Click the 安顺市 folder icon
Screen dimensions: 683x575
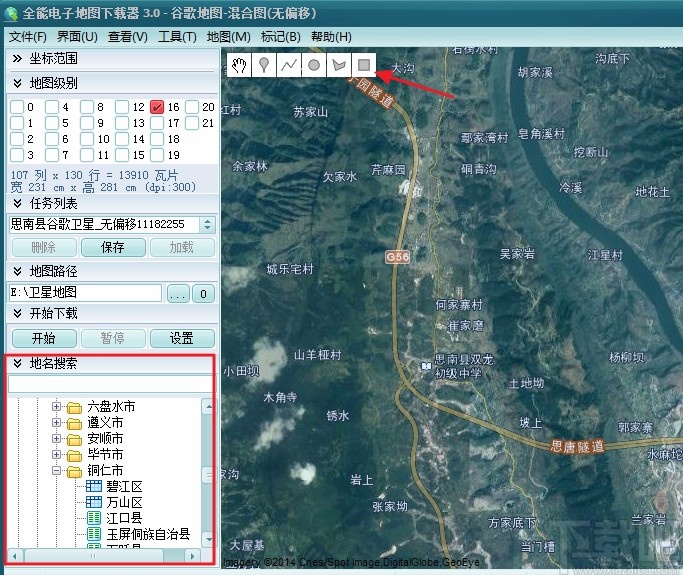(x=74, y=440)
